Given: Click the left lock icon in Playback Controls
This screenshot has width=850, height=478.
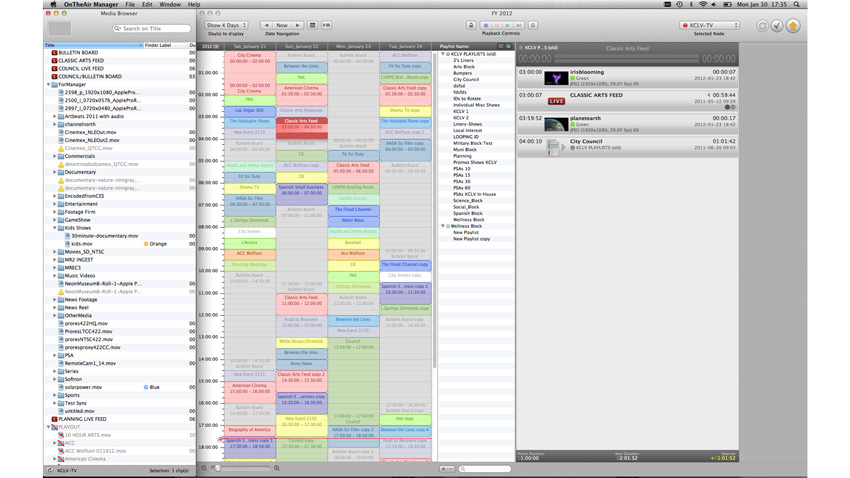Looking at the screenshot, I should 471,25.
